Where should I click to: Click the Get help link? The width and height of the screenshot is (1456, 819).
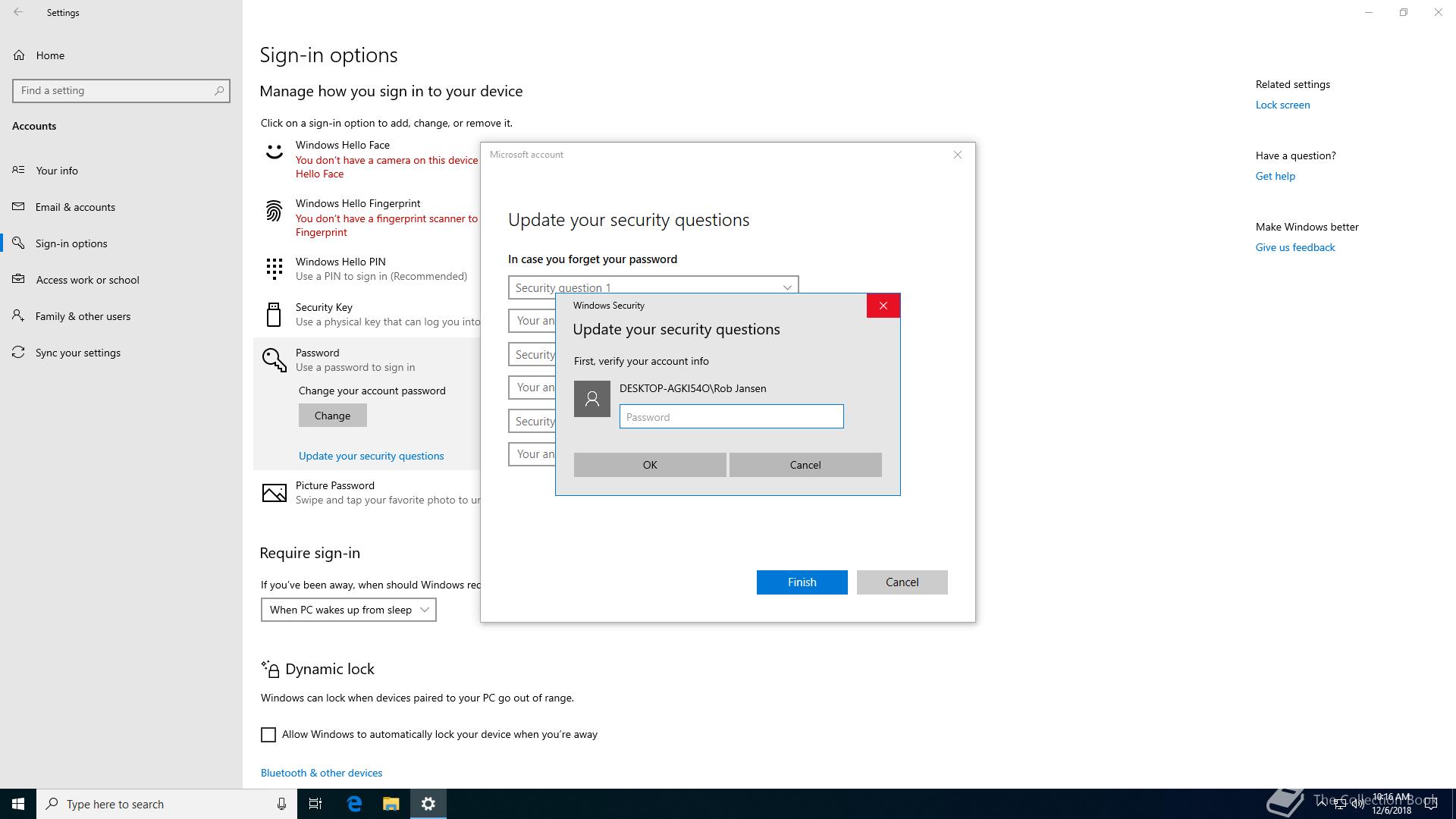coord(1276,176)
